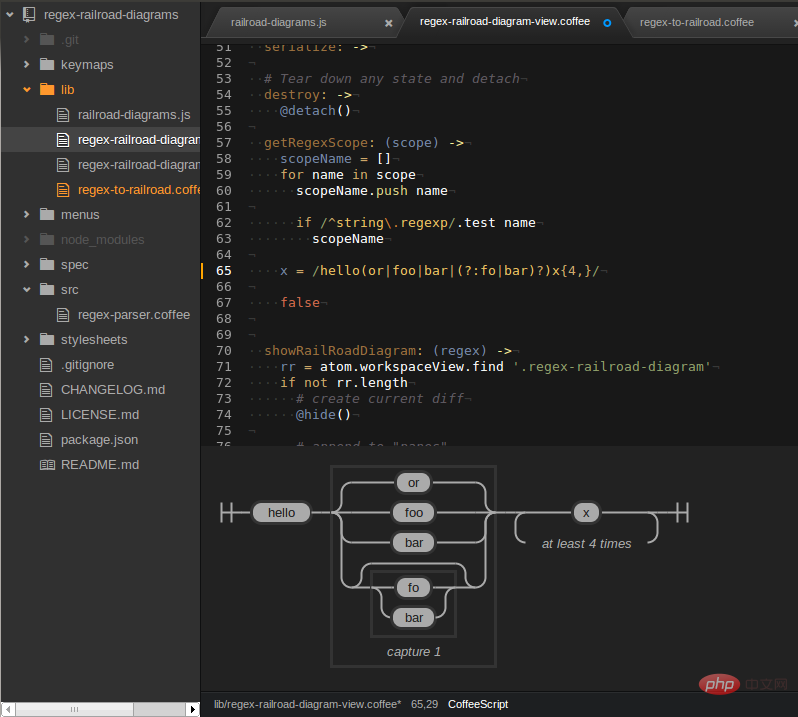This screenshot has width=798, height=717.
Task: Click the tree view scroll right arrow
Action: coord(192,709)
